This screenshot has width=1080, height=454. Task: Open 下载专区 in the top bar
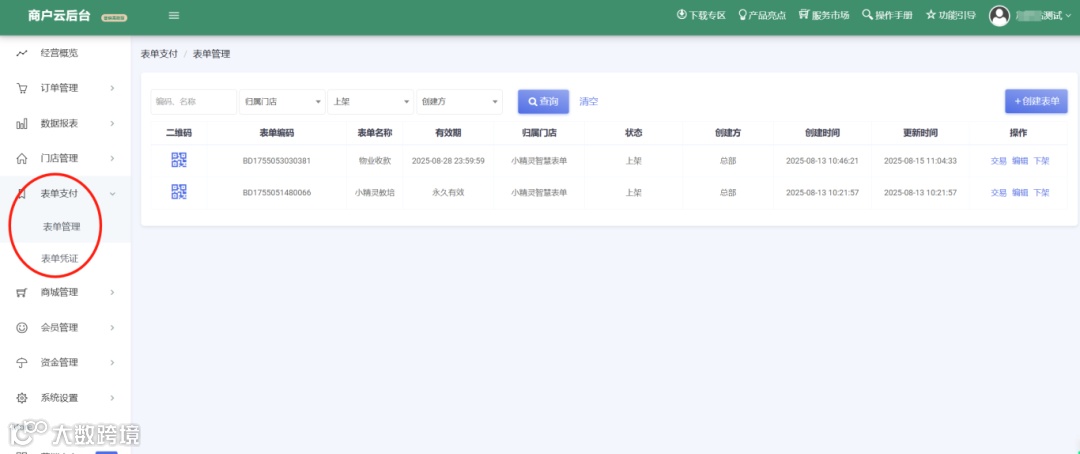click(707, 15)
